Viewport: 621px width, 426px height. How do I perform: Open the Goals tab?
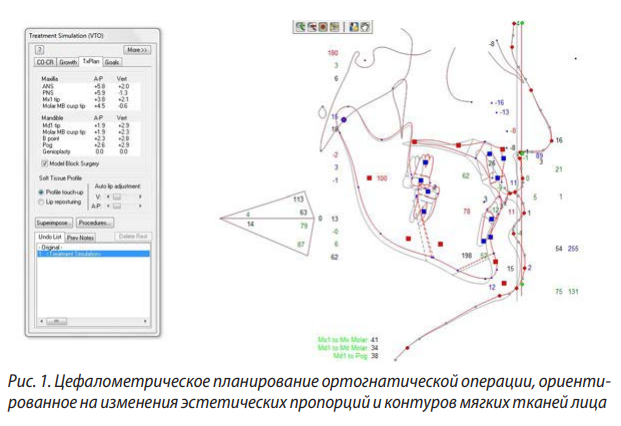[x=112, y=62]
